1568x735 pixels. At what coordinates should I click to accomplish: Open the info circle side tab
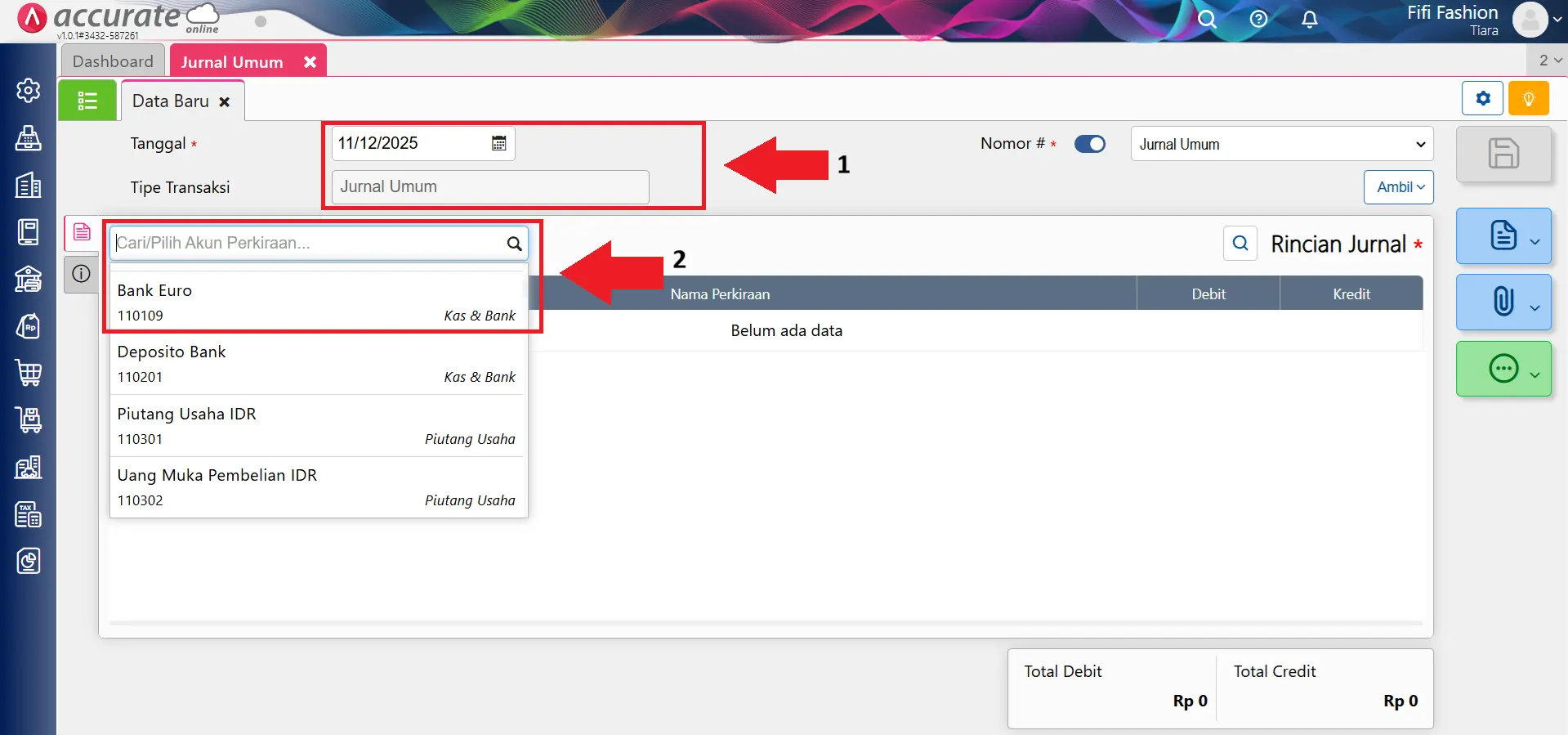tap(81, 274)
